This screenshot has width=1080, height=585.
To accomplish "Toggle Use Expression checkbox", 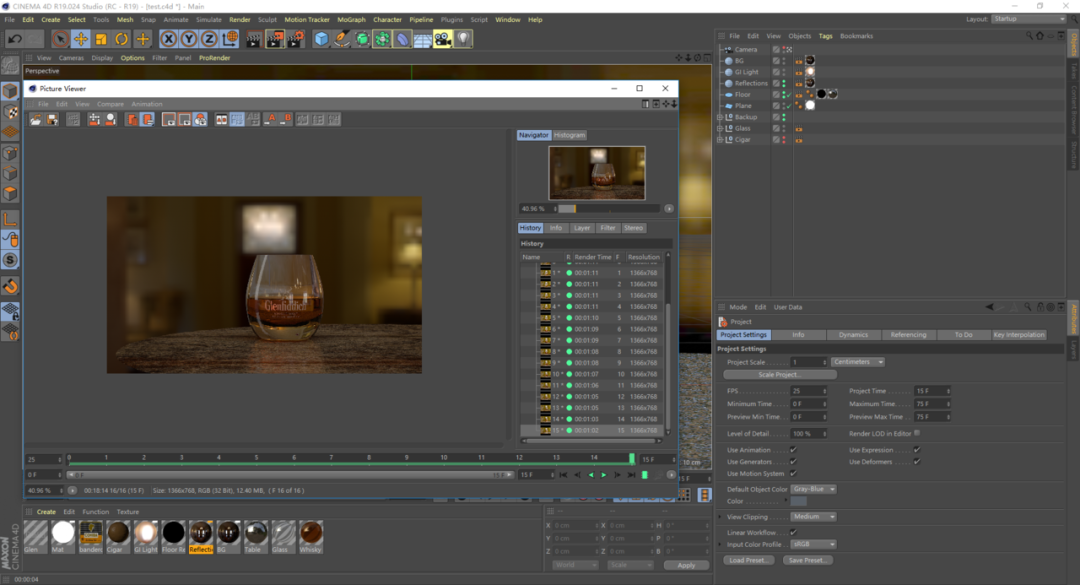I will pyautogui.click(x=917, y=450).
